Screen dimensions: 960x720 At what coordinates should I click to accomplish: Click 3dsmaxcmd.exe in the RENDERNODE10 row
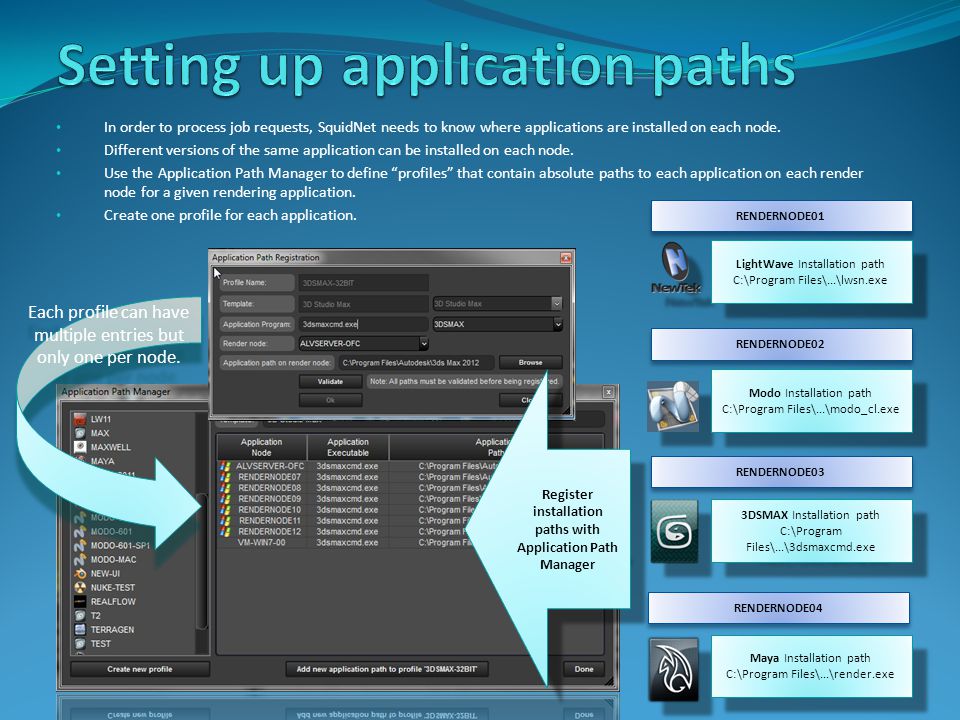coord(347,509)
